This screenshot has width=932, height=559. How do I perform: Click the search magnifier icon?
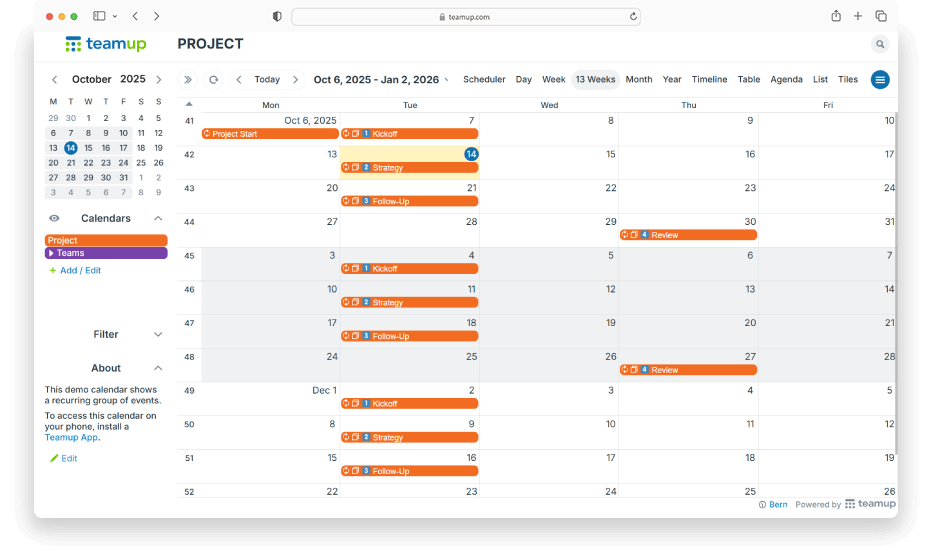click(880, 44)
